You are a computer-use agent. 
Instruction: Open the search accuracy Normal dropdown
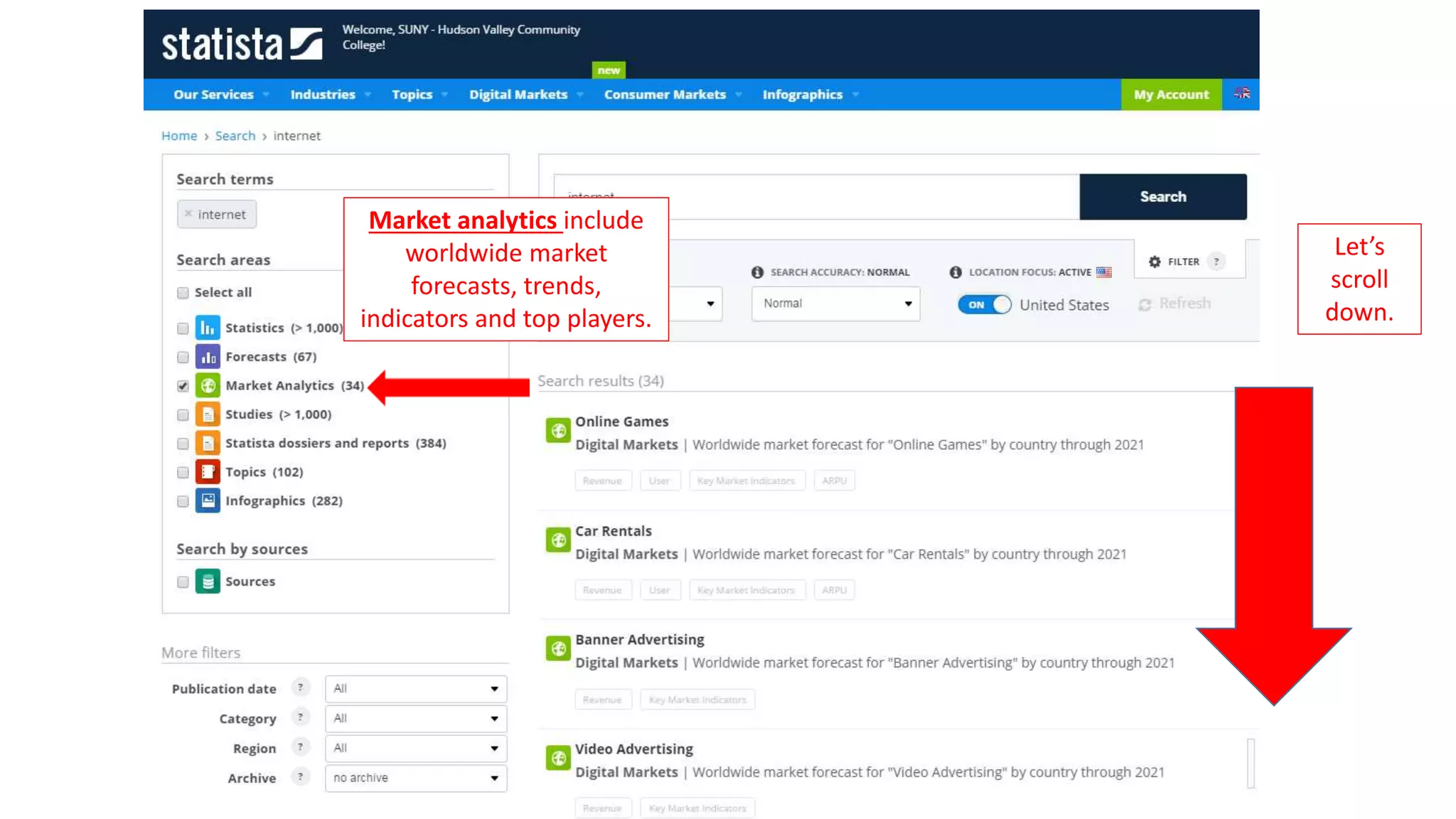[835, 304]
